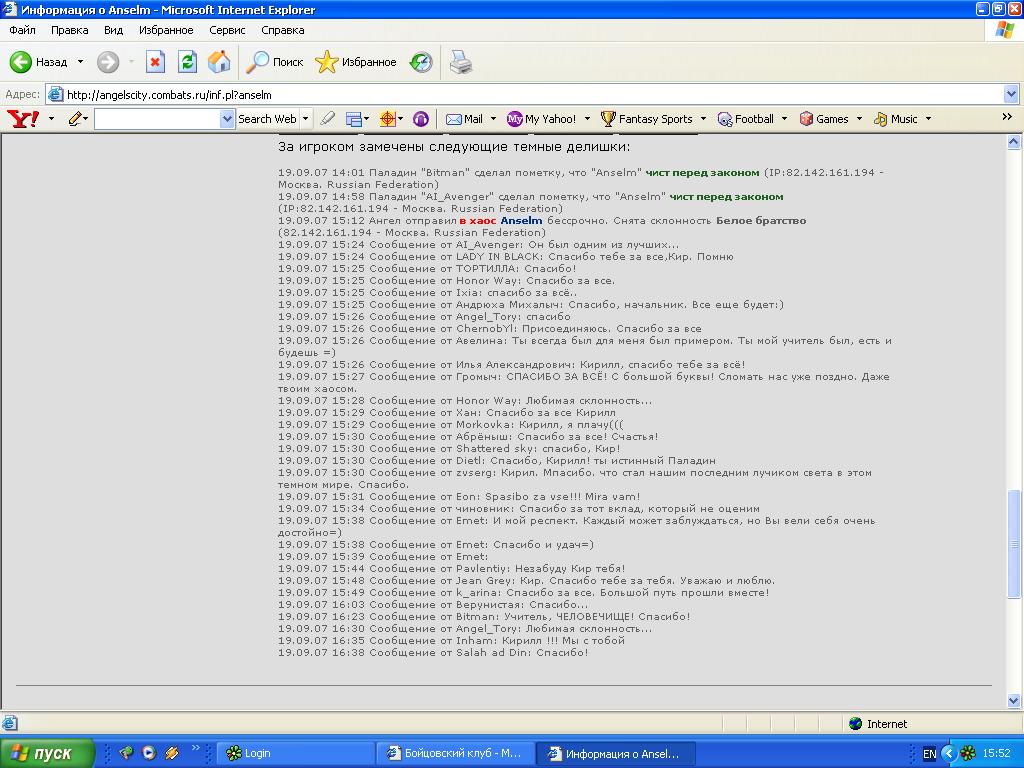This screenshot has height=768, width=1024.
Task: Open the Избранное menu in menu bar
Action: point(166,30)
